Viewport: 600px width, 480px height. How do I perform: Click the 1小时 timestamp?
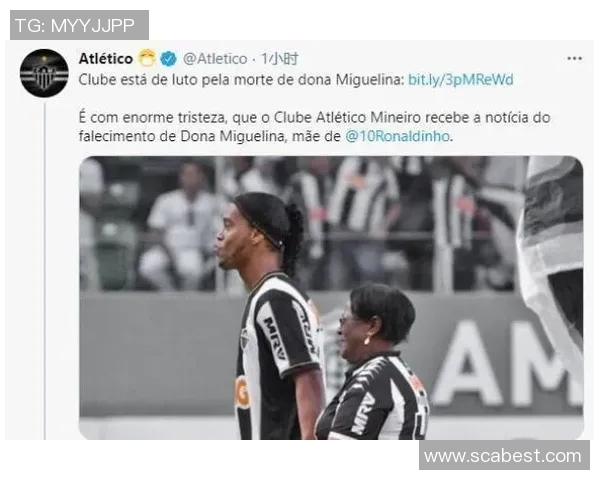(x=279, y=59)
